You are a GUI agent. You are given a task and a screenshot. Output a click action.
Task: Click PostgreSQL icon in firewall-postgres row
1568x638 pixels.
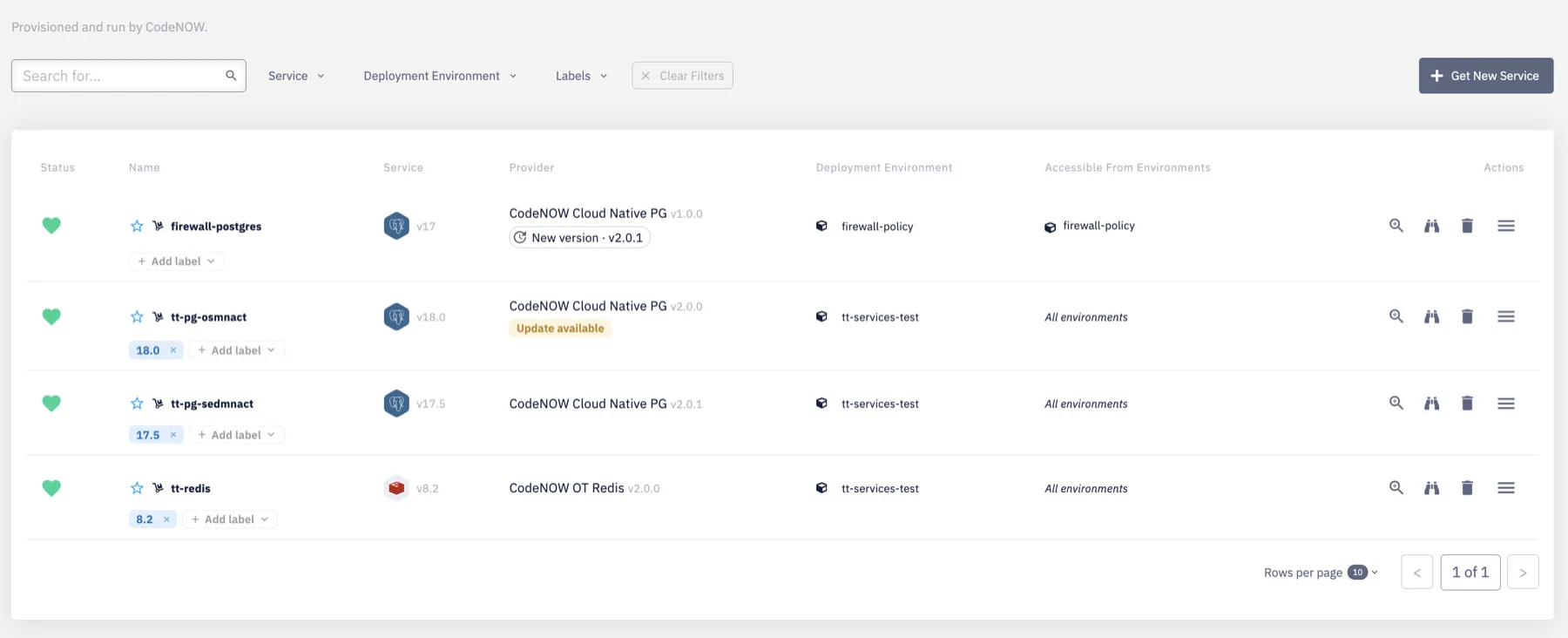pos(396,226)
